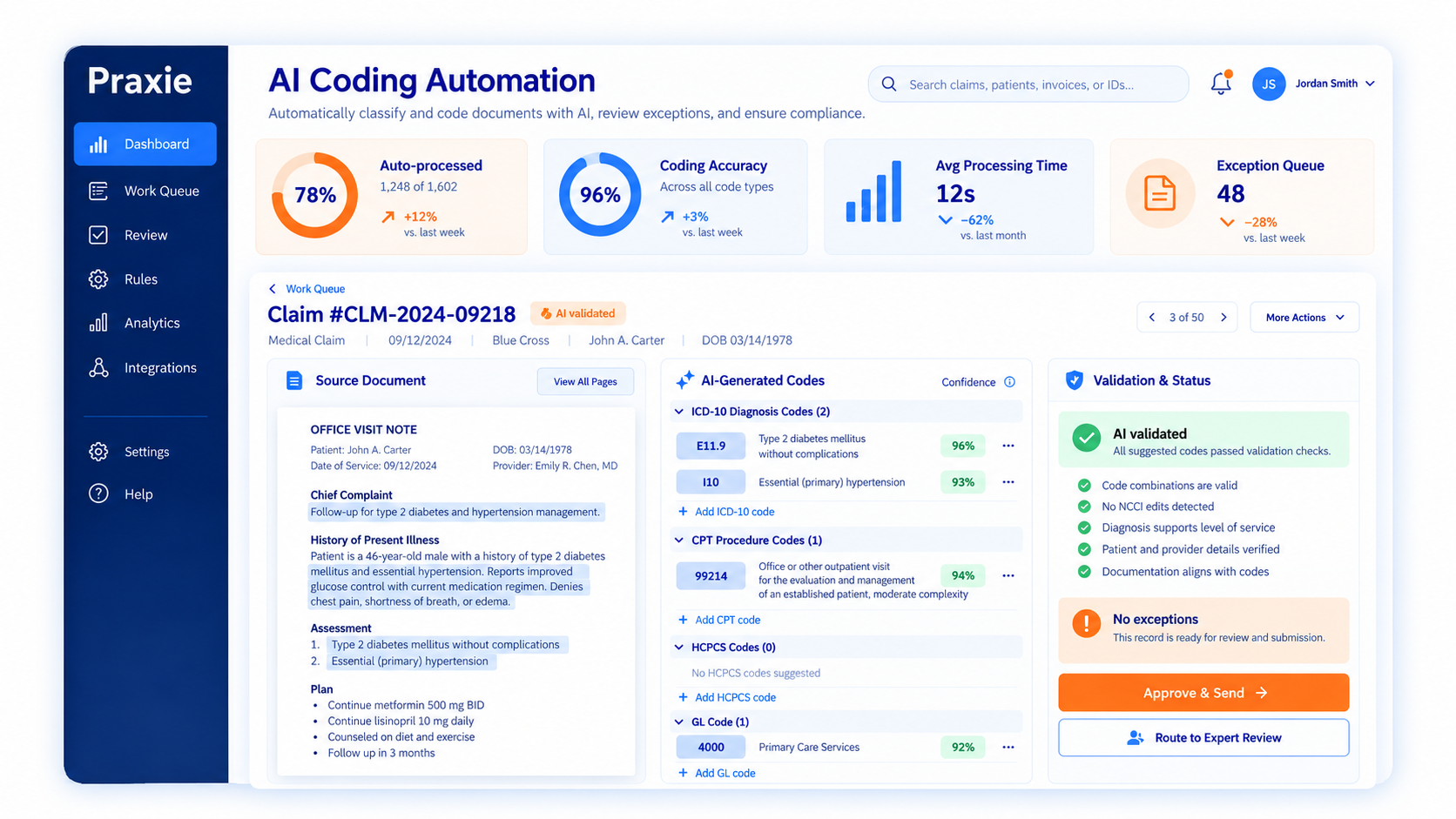
Task: Click Approve & Send button
Action: click(1203, 693)
